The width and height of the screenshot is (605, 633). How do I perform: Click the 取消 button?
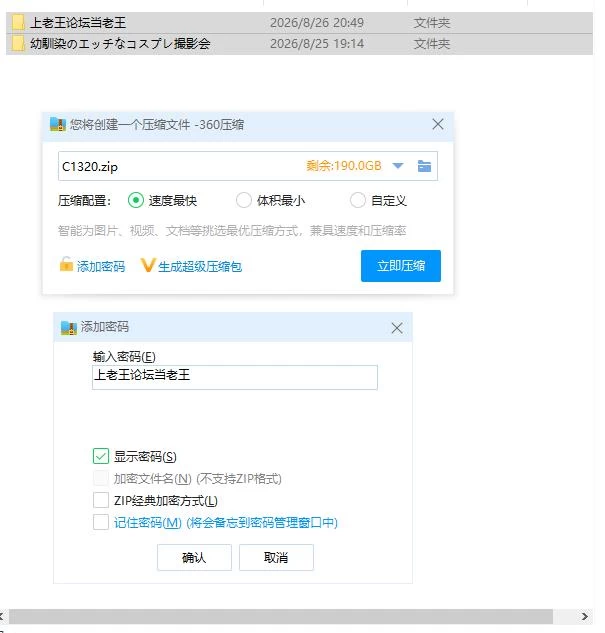coord(276,558)
